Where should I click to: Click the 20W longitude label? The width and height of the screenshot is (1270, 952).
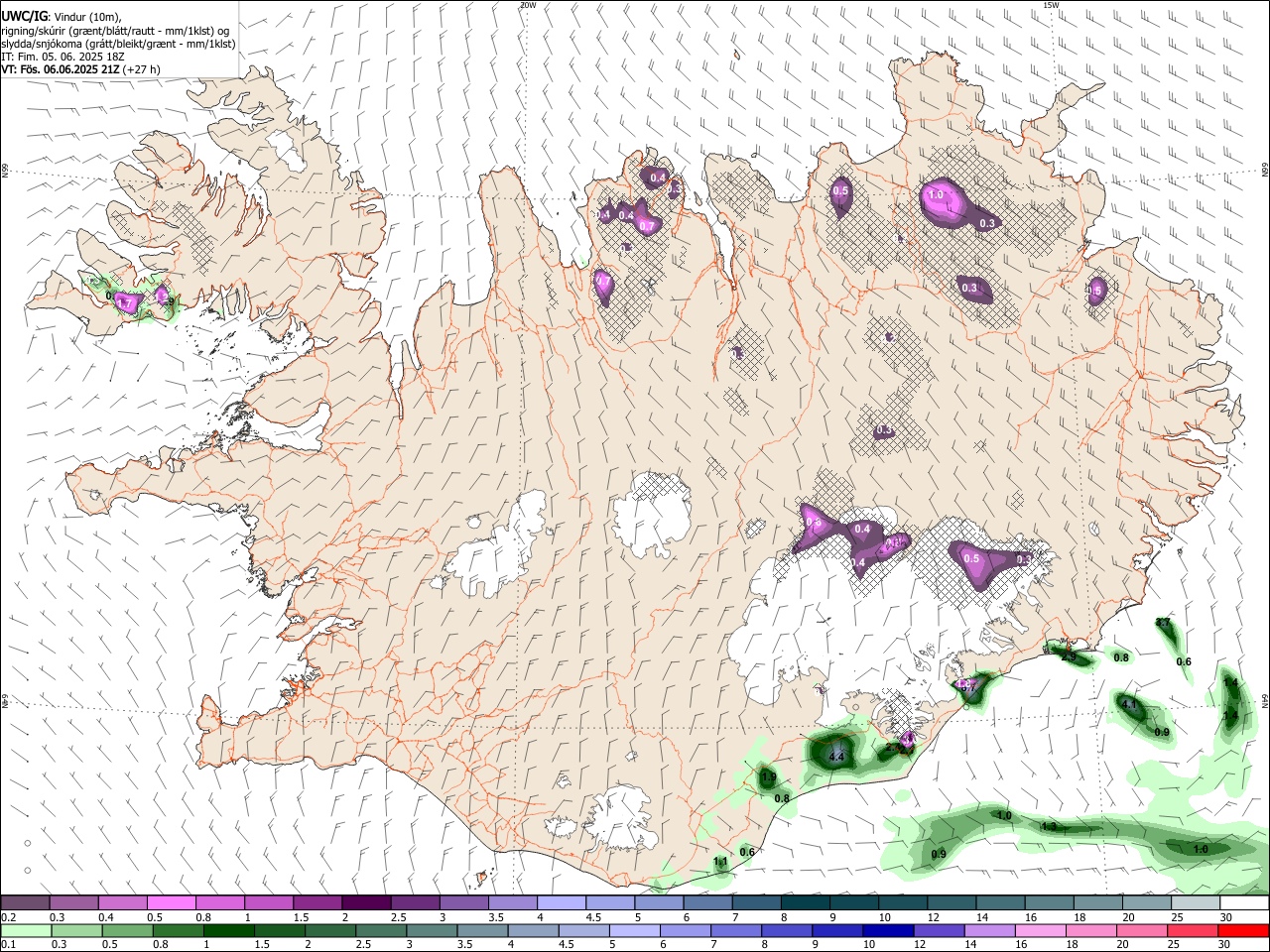coord(528,5)
